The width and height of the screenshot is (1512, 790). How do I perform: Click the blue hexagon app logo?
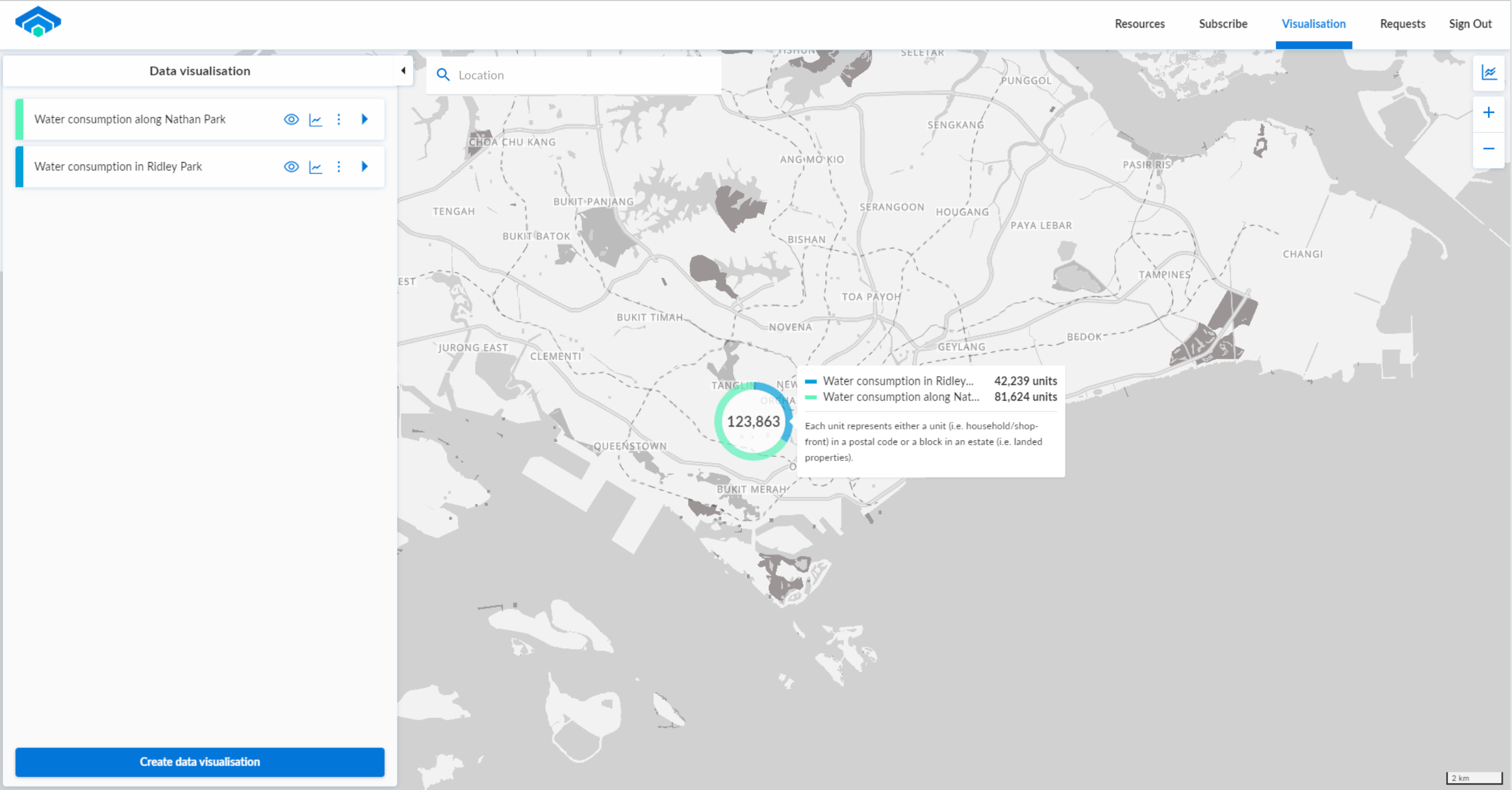38,22
